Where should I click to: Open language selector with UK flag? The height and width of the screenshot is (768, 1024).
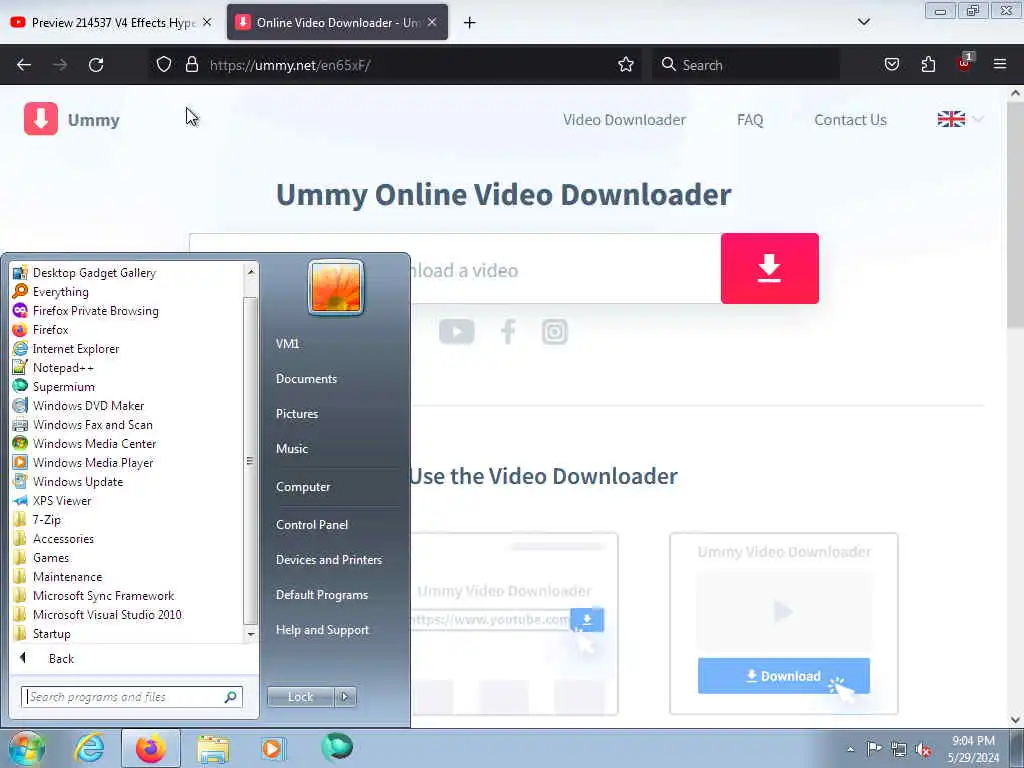click(x=960, y=119)
